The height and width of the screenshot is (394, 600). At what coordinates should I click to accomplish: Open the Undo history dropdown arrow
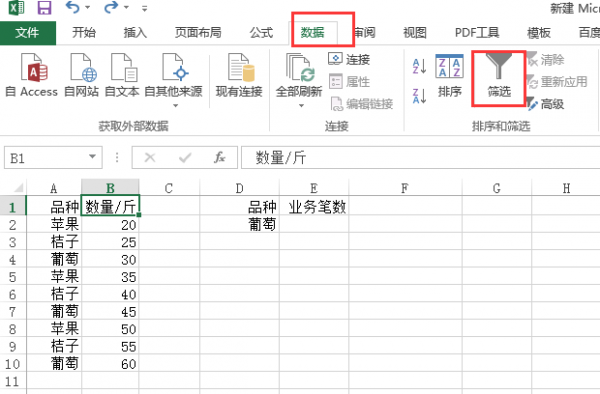pyautogui.click(x=88, y=7)
